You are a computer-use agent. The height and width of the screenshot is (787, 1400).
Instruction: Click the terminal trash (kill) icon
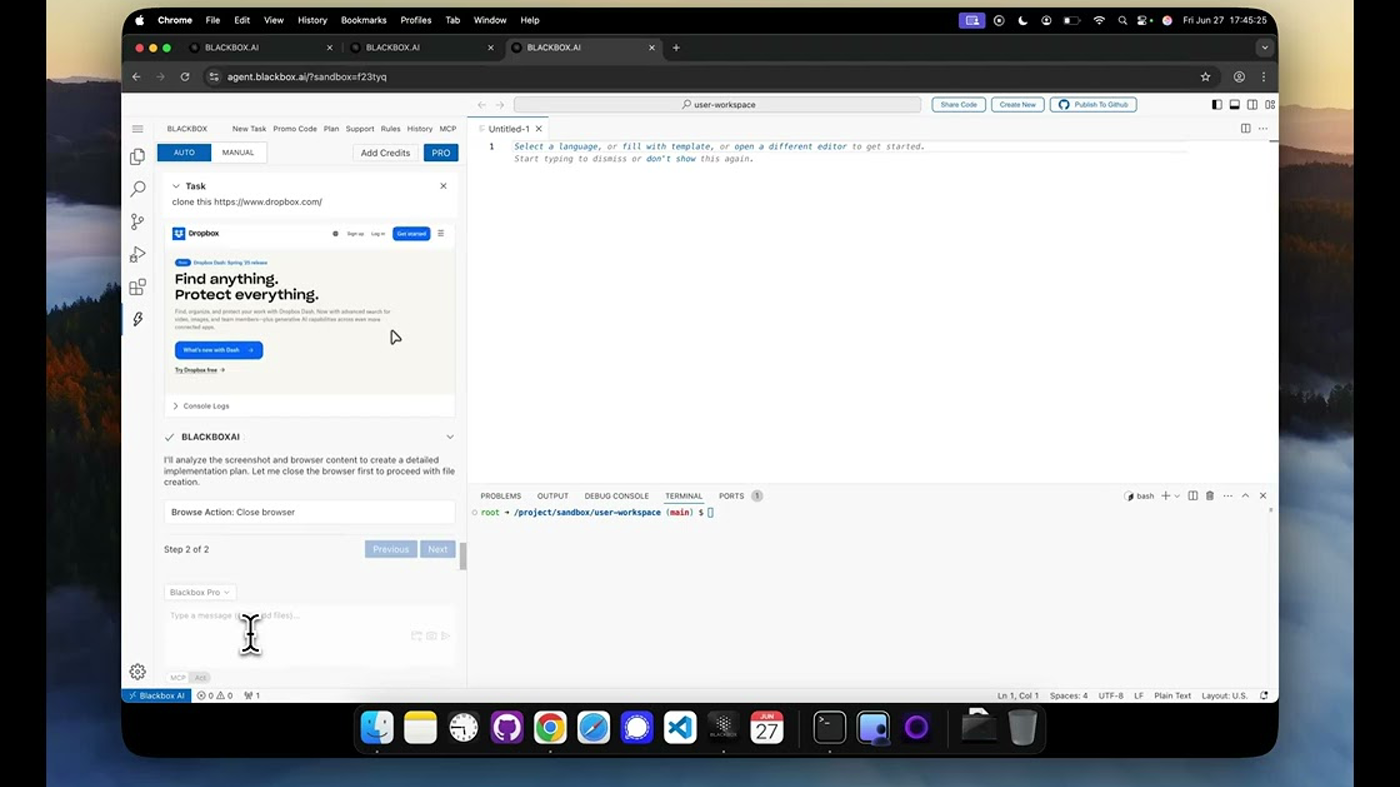point(1210,496)
